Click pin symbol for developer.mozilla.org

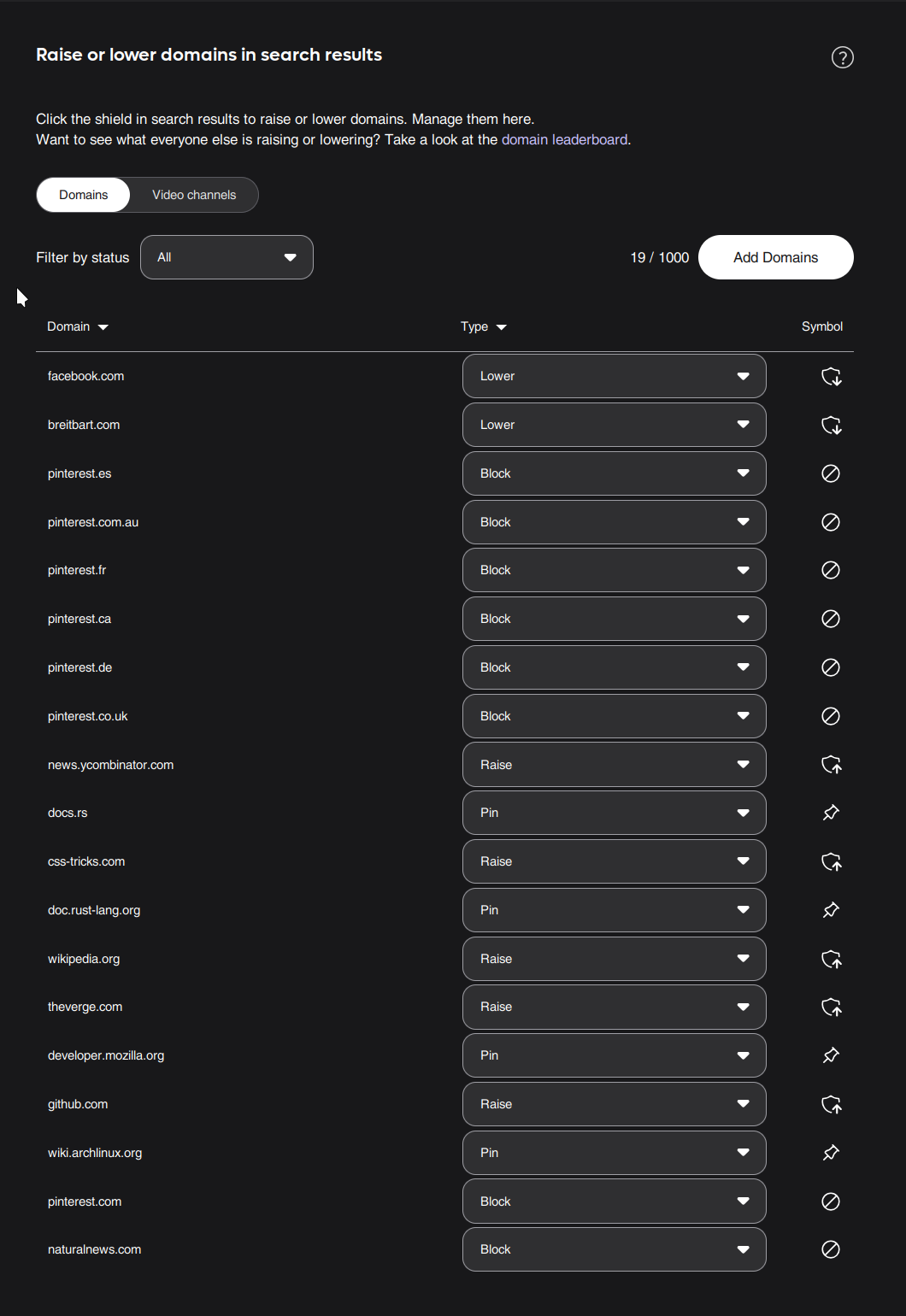(x=831, y=1055)
